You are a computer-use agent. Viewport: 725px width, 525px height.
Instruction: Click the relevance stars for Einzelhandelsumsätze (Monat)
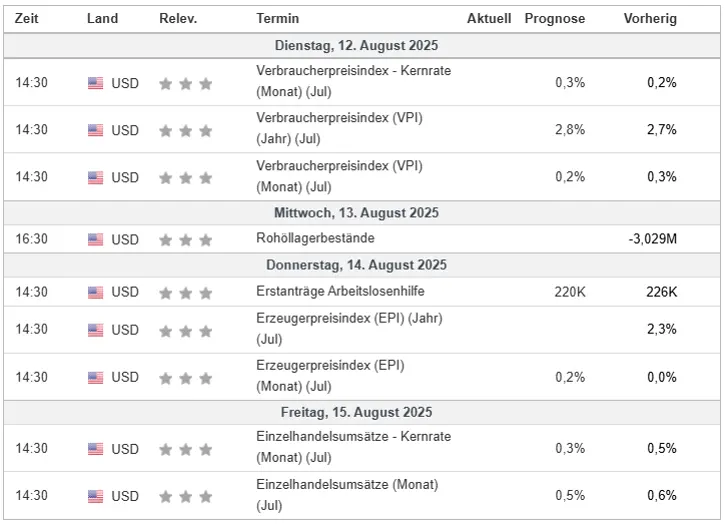(x=185, y=496)
